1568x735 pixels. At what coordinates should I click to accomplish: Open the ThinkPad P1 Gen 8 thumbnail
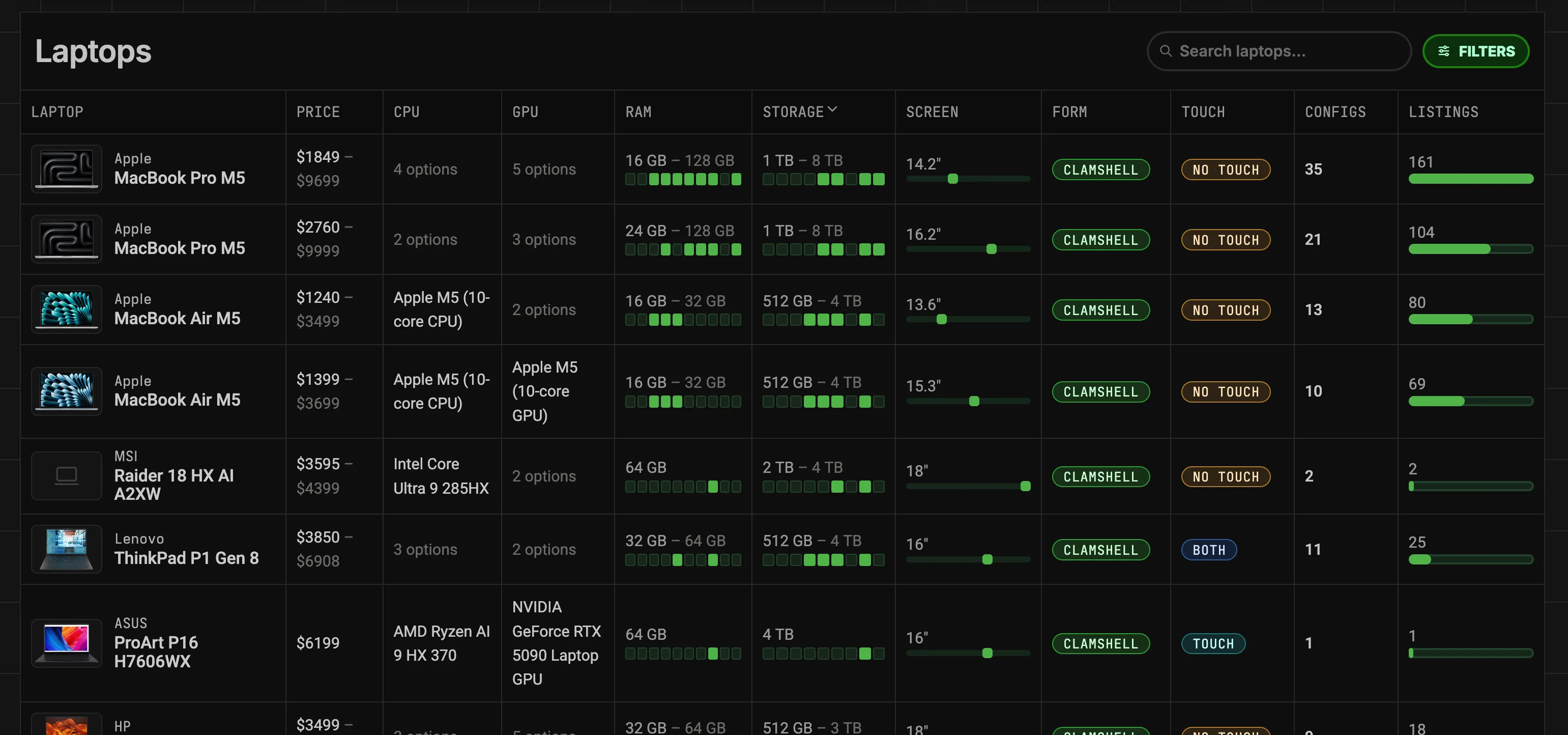pos(66,549)
